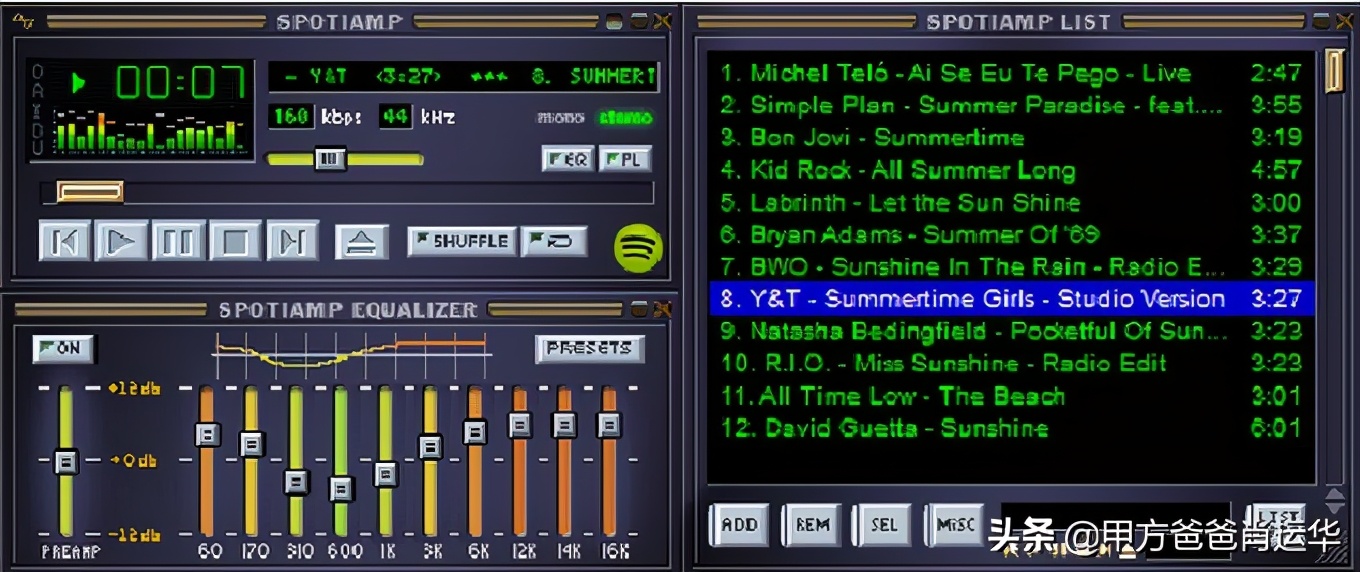Open the playlist REM menu
The width and height of the screenshot is (1360, 572).
(x=812, y=525)
